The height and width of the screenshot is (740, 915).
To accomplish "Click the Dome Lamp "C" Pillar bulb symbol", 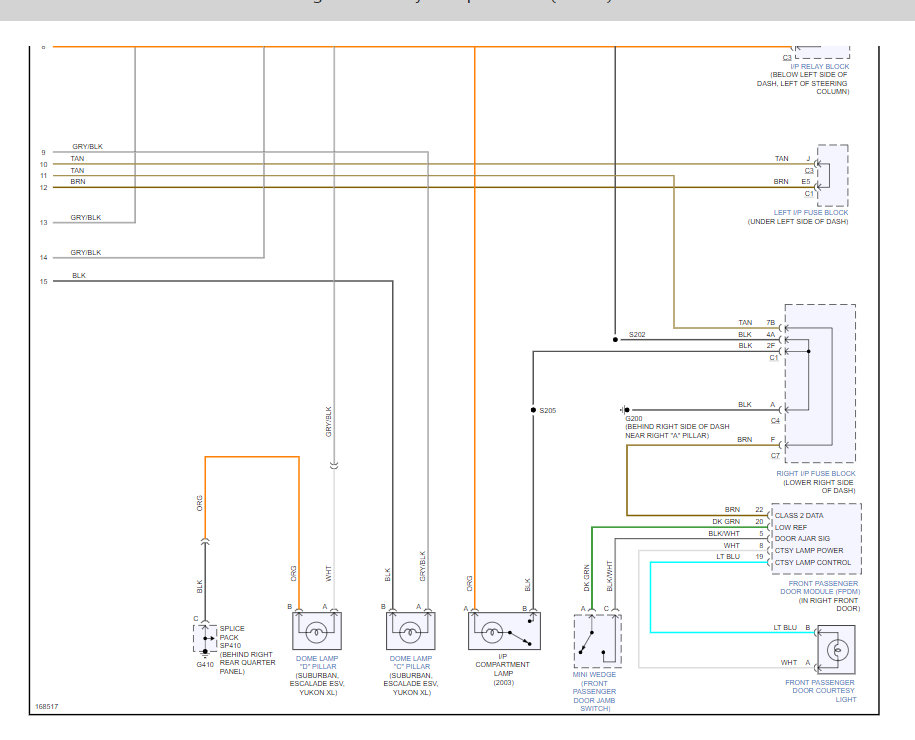I will click(411, 634).
